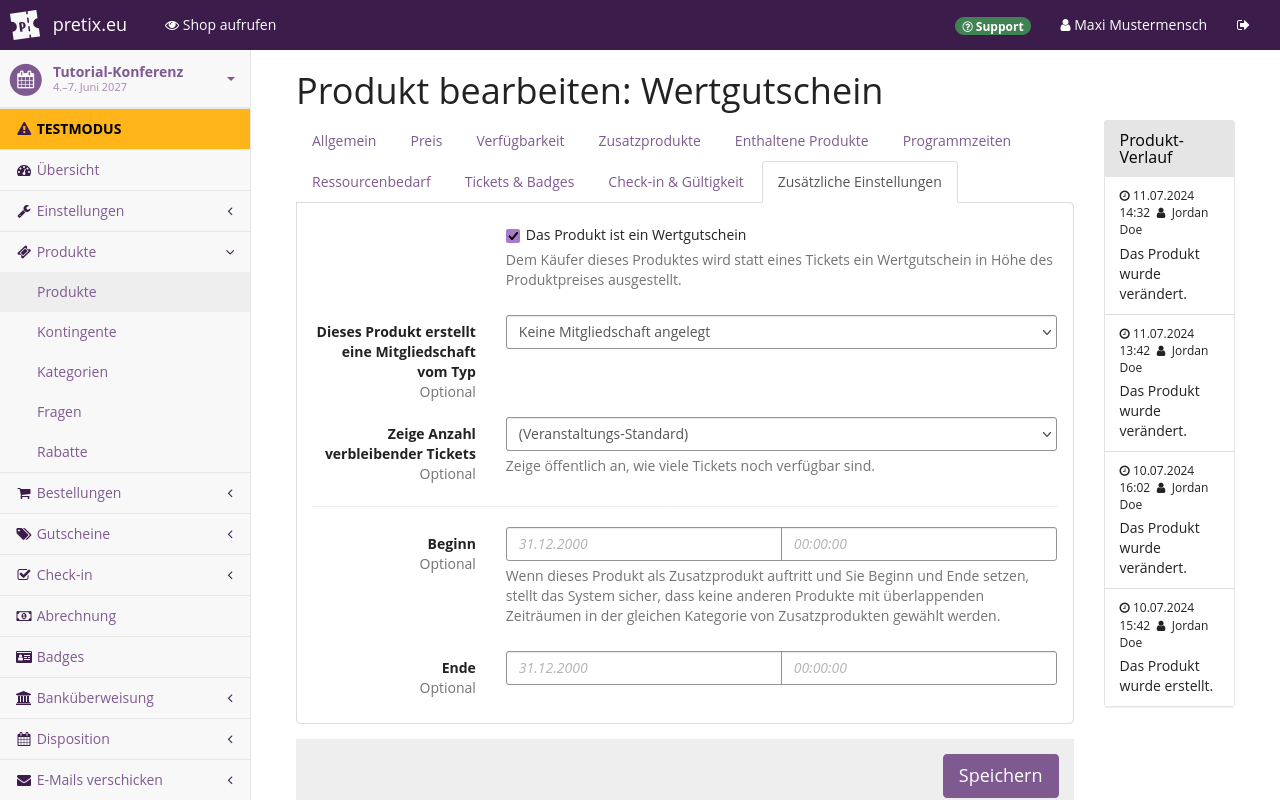The image size is (1280, 800).
Task: Open the Verfügbarkeit tab
Action: pyautogui.click(x=520, y=141)
